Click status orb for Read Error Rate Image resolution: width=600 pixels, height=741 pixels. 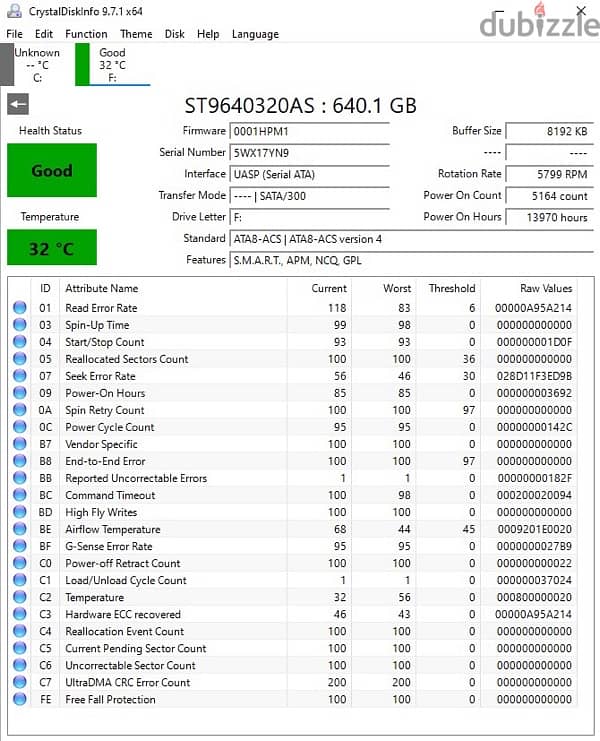(x=20, y=308)
